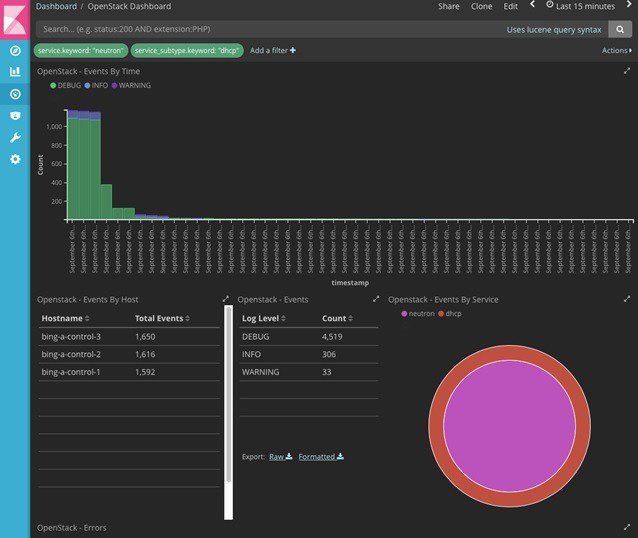Sort the events table by Count column
Image resolution: width=638 pixels, height=538 pixels.
pyautogui.click(x=337, y=318)
